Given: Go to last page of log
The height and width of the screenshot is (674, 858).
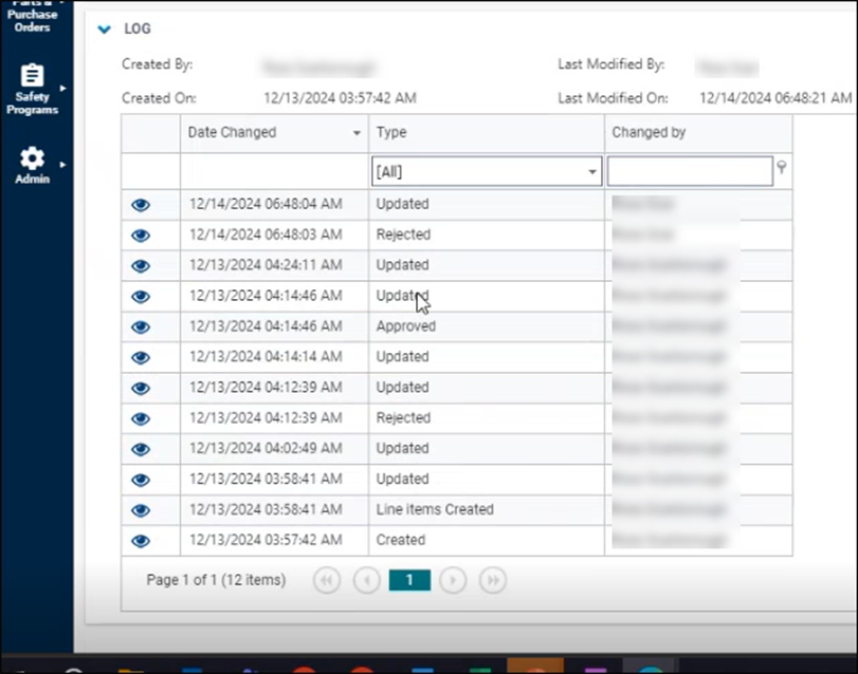Looking at the screenshot, I should click(x=492, y=580).
